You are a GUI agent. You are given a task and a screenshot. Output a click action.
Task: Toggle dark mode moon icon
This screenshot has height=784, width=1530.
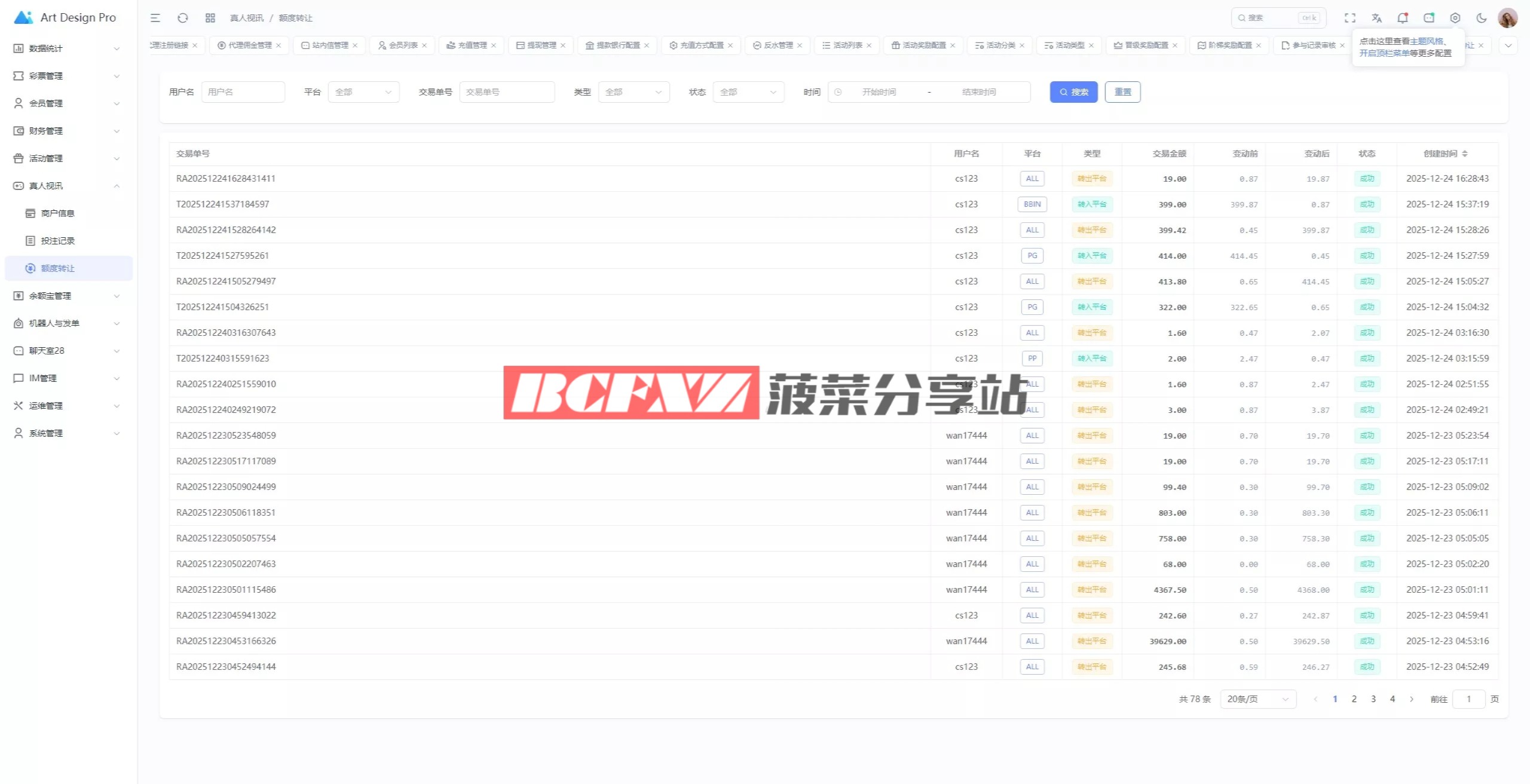[x=1481, y=18]
